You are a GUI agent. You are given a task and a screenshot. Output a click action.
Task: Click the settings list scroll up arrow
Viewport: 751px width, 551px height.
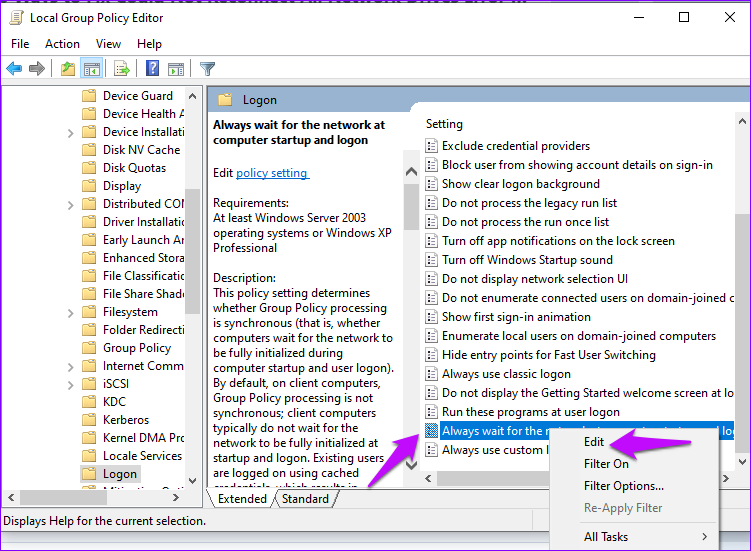point(742,121)
